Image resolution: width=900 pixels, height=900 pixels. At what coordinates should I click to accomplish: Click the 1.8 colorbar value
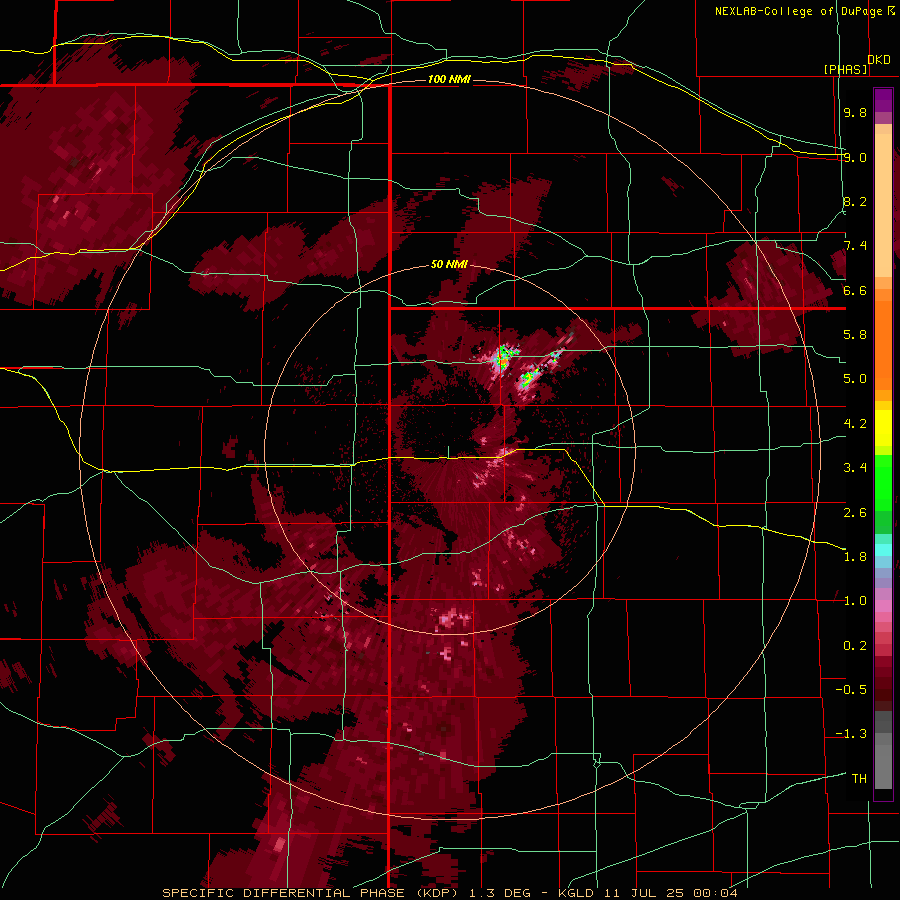855,557
